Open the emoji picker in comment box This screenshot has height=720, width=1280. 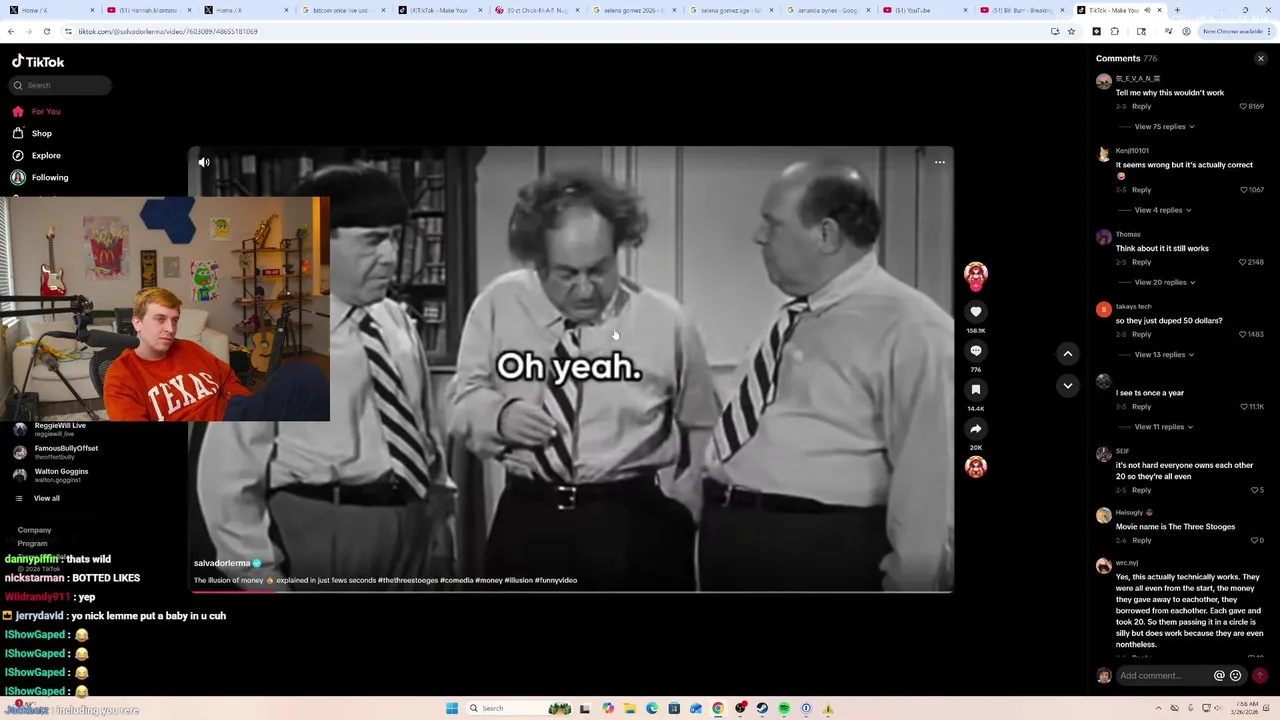(1235, 676)
